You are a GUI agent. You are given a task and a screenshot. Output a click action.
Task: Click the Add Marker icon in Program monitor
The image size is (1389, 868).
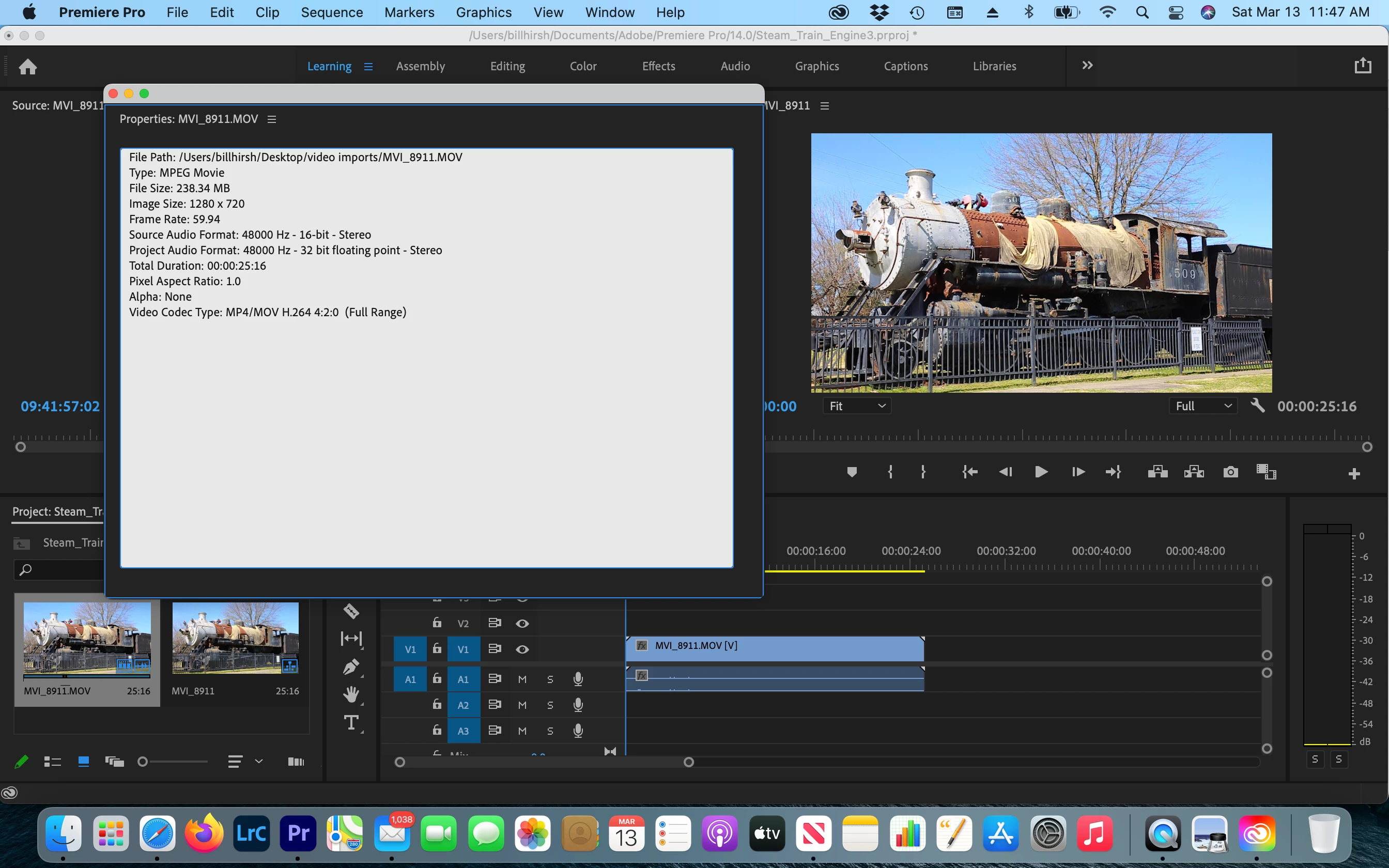click(852, 472)
